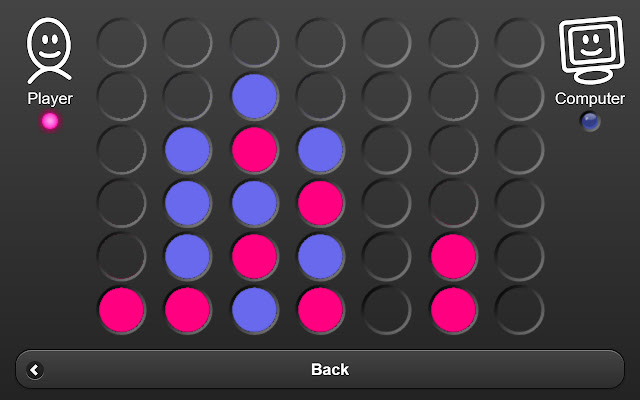Pick the empty bottom slot of fifth column

[x=387, y=309]
